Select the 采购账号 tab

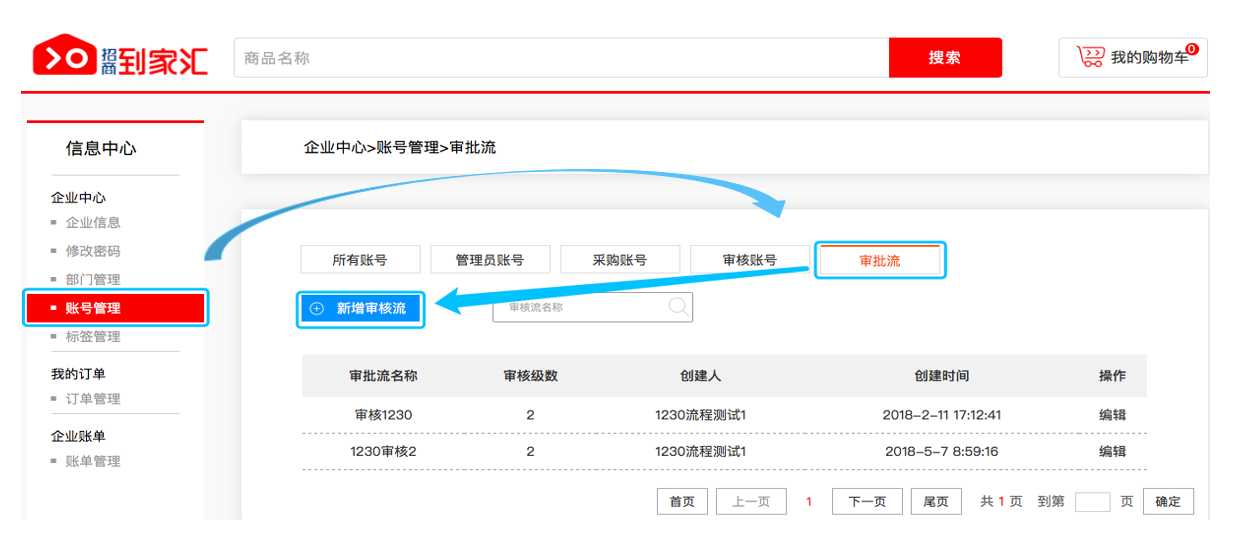point(620,260)
